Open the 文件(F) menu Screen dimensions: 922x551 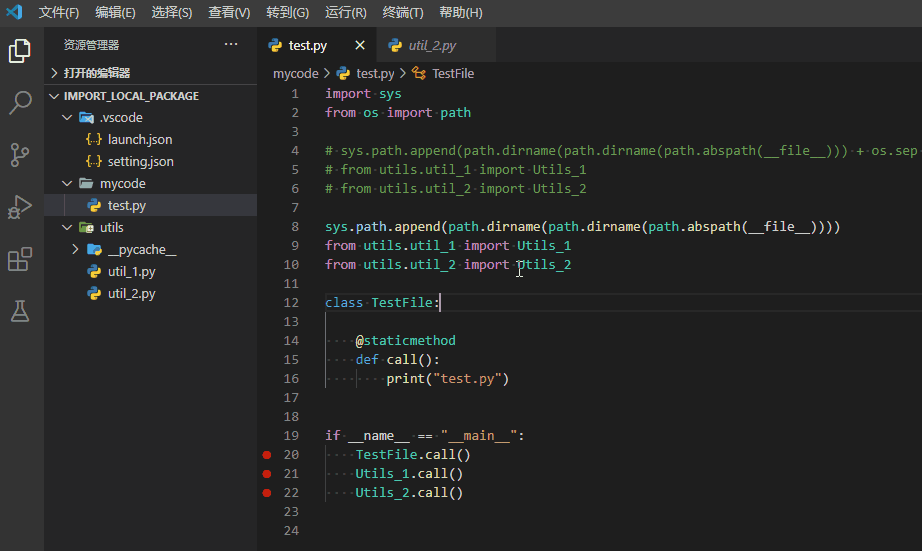point(59,12)
